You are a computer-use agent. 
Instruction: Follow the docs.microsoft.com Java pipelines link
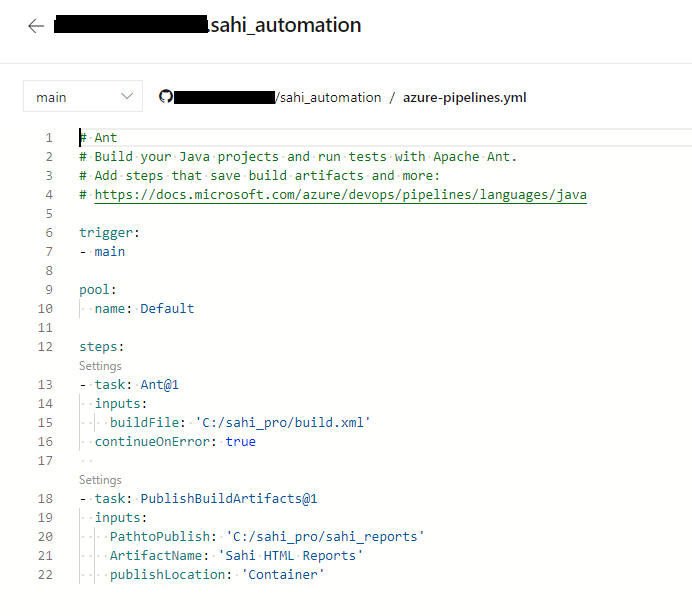pos(340,195)
